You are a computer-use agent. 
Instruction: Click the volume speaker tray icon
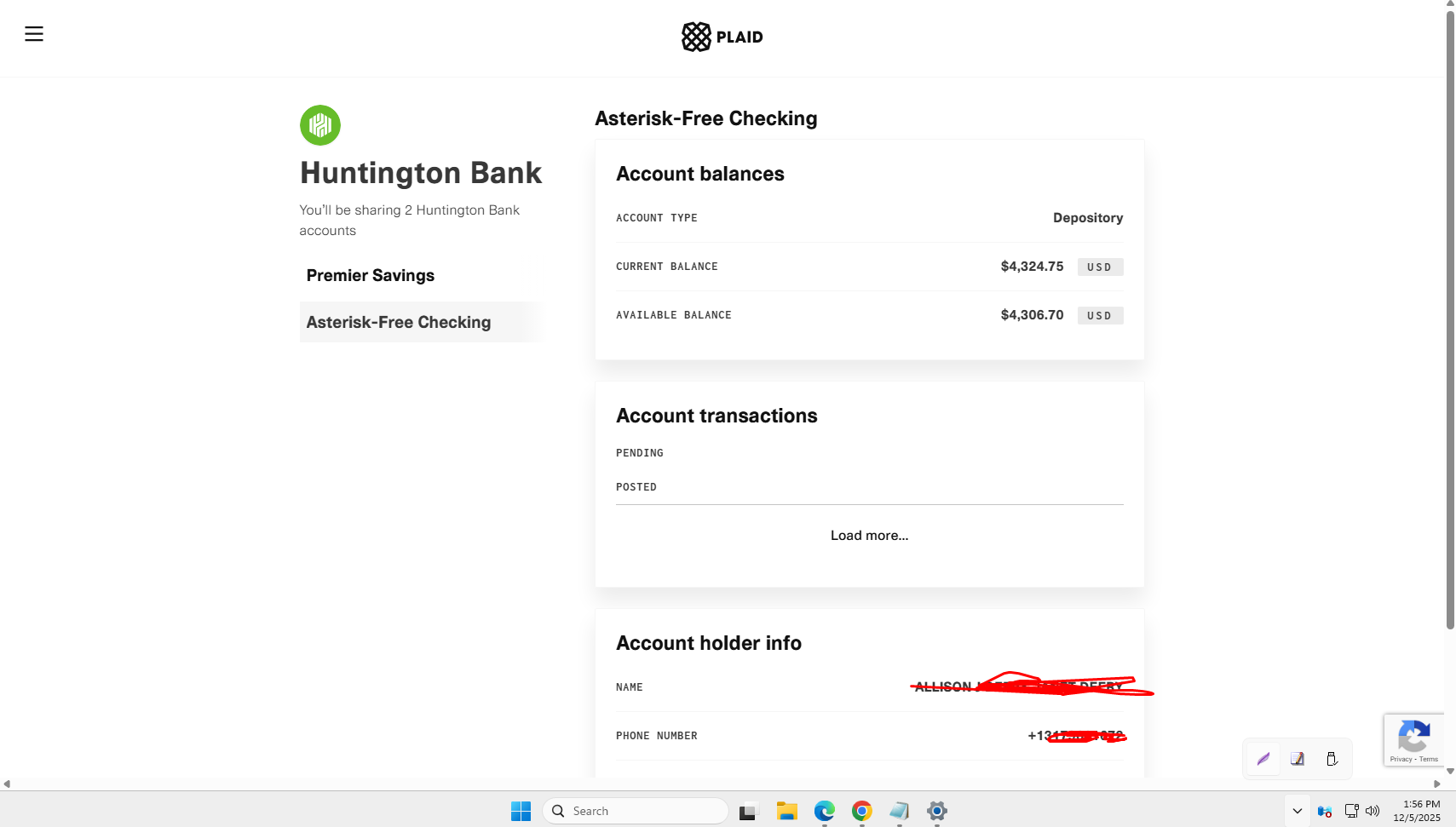click(x=1373, y=811)
